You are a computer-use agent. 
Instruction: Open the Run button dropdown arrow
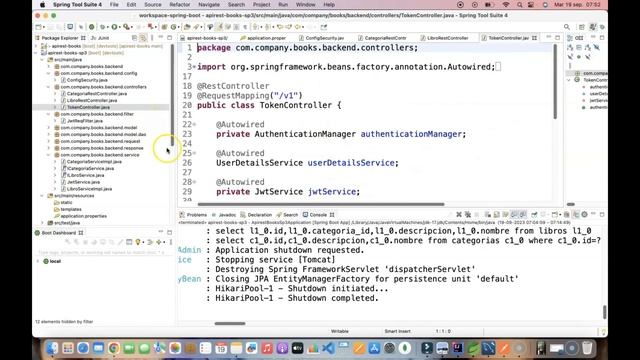[120, 27]
